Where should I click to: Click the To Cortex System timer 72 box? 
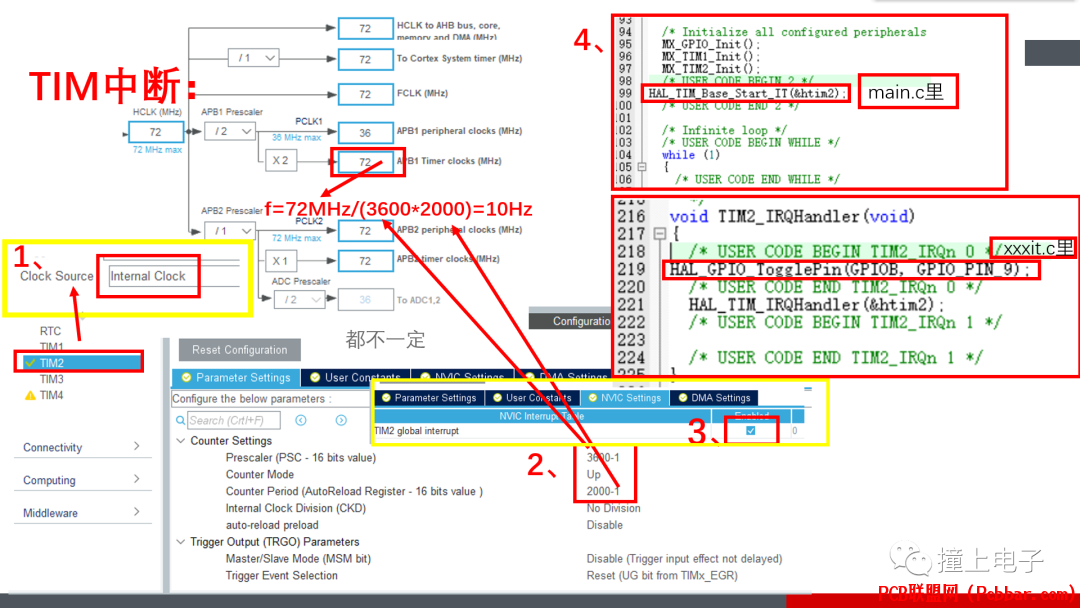coord(365,59)
